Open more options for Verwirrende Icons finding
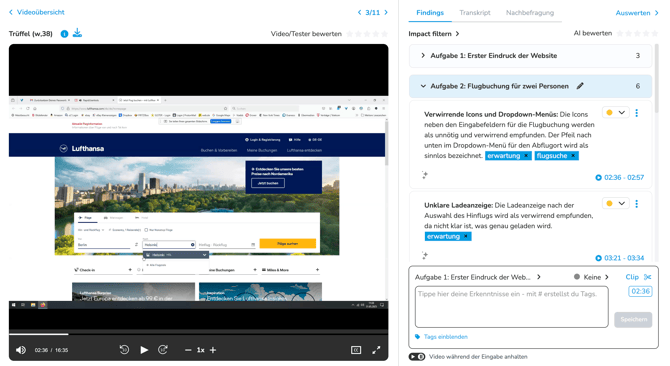 click(637, 113)
